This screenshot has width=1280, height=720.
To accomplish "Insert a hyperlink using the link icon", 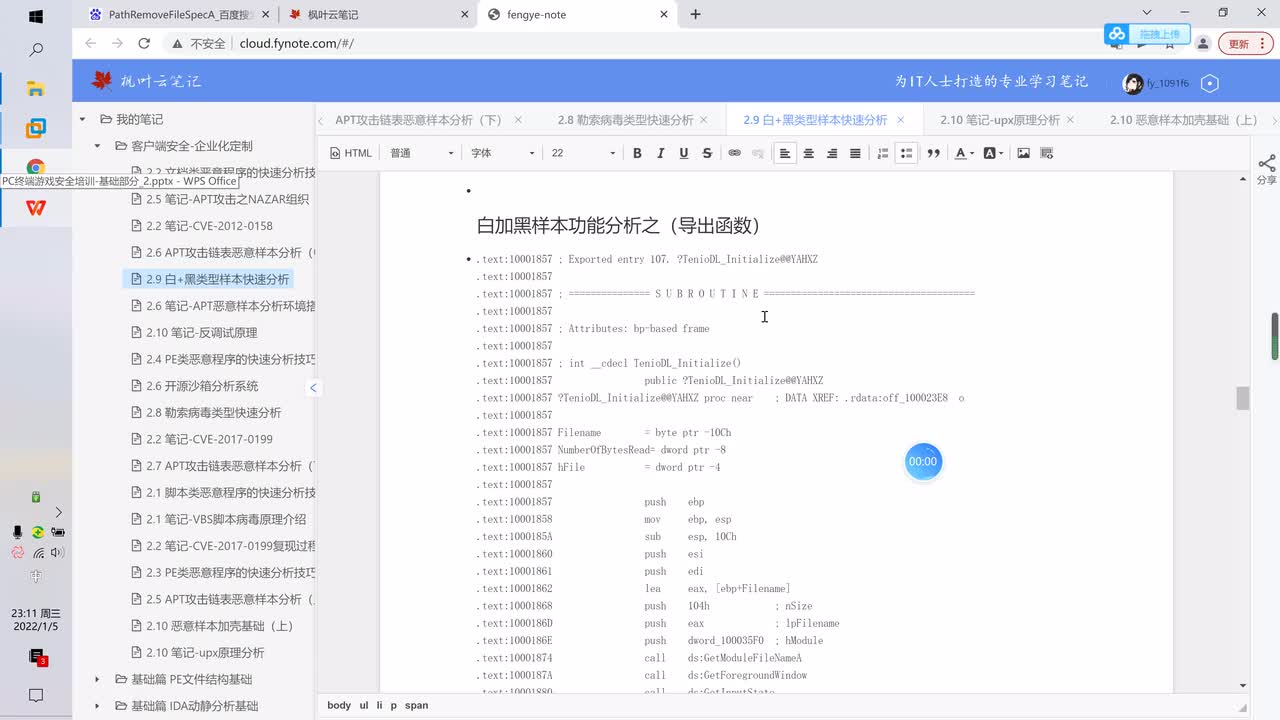I will 734,153.
